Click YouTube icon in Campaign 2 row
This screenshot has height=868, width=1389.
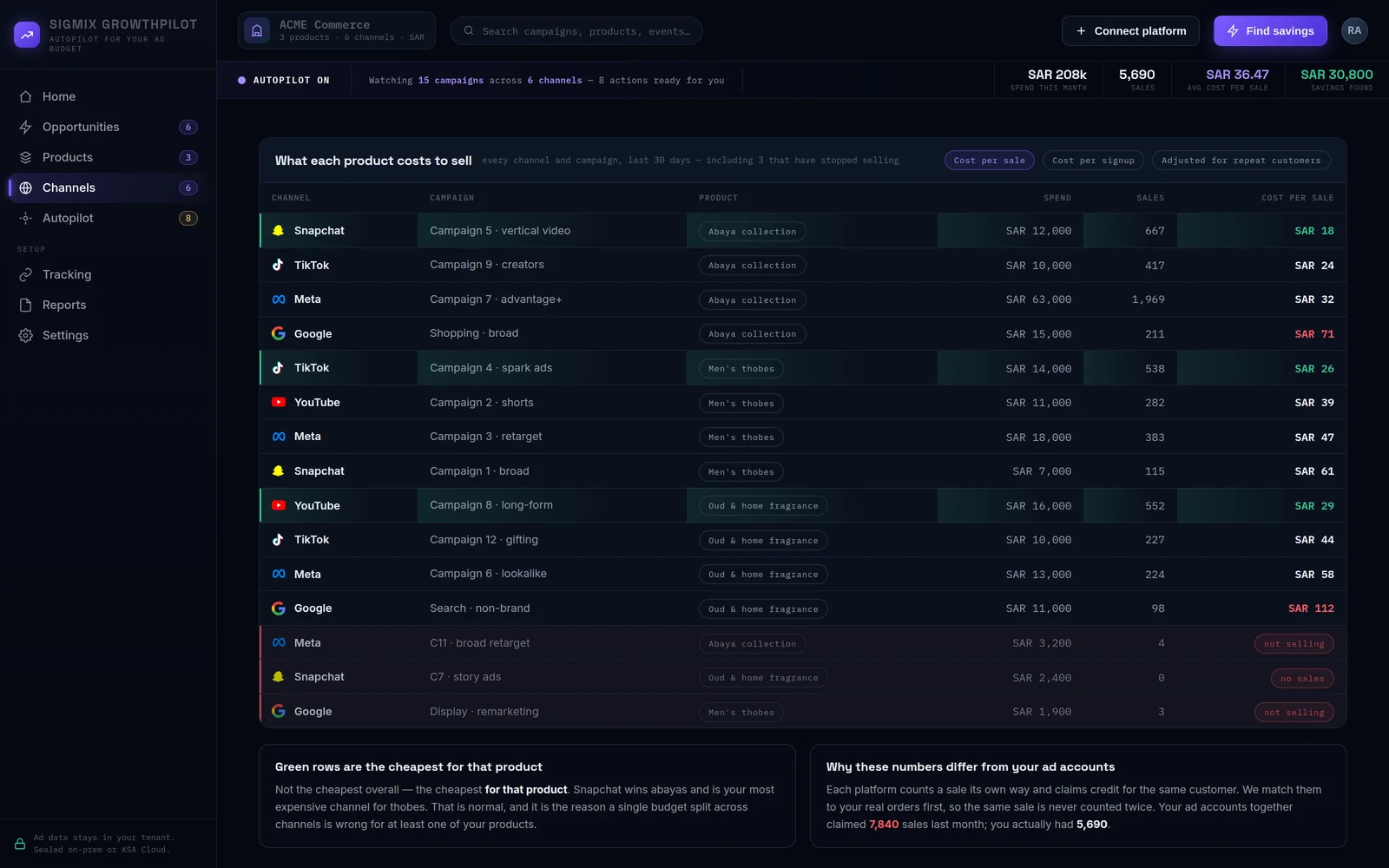pyautogui.click(x=279, y=402)
